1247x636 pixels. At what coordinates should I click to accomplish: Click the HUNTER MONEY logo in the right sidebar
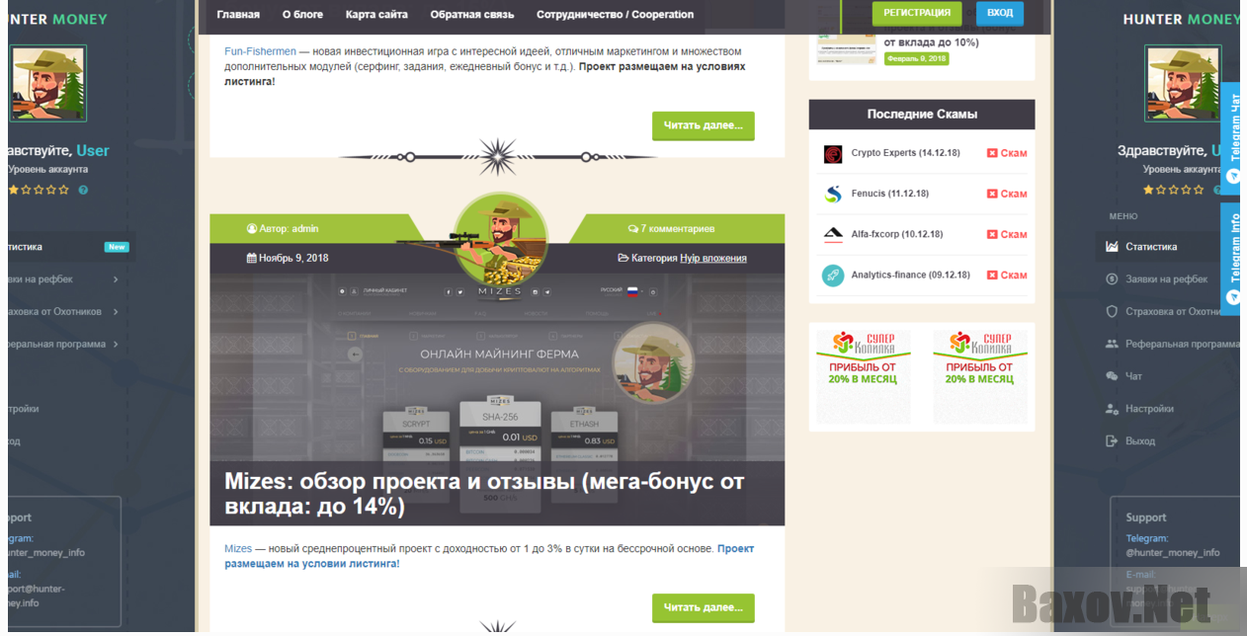[1181, 19]
